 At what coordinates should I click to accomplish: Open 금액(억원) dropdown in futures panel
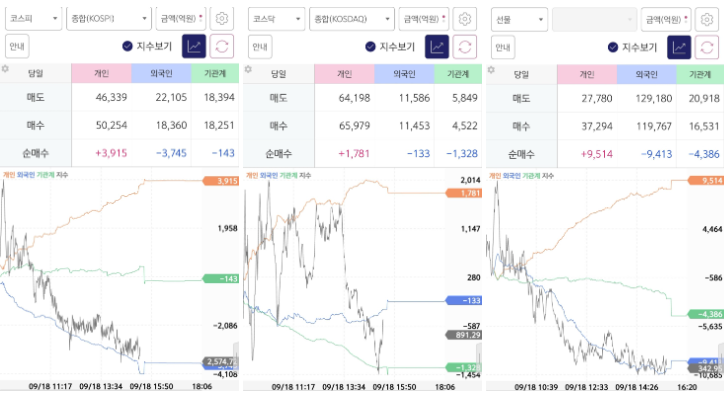coord(666,19)
